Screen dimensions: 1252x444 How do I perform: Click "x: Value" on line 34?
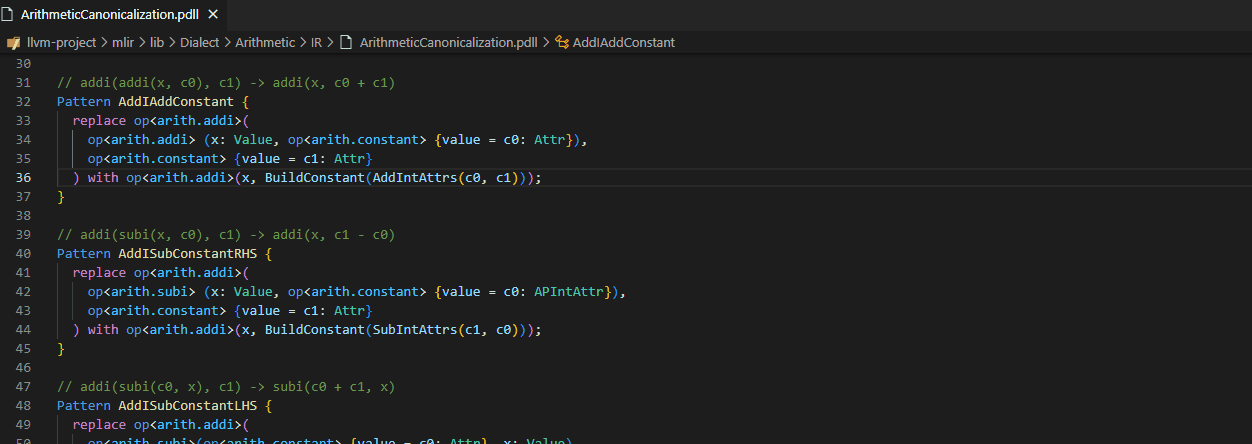241,139
